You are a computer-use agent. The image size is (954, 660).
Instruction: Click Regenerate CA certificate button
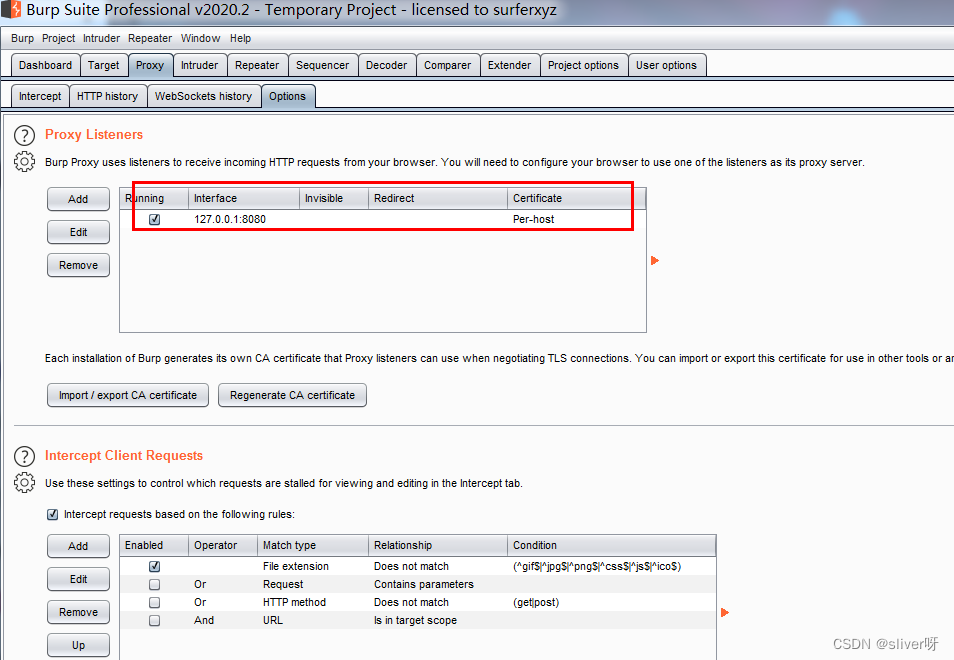coord(293,395)
